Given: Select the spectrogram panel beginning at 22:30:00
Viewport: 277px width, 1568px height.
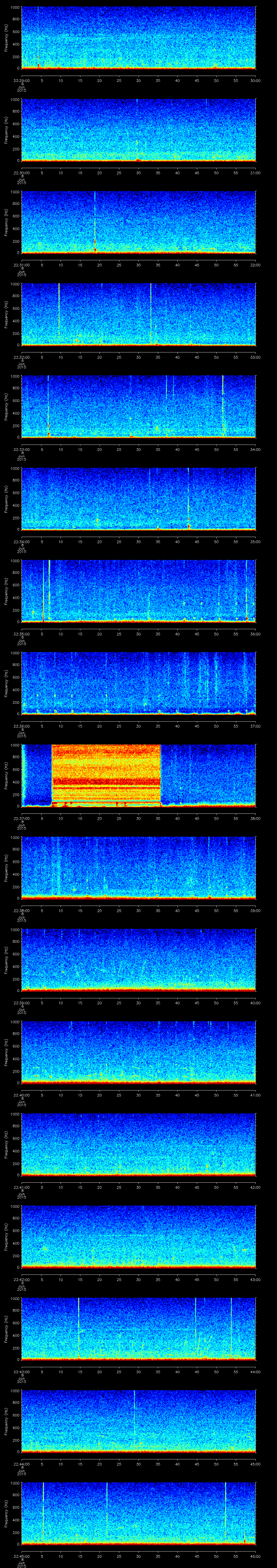Looking at the screenshot, I should pos(138,130).
